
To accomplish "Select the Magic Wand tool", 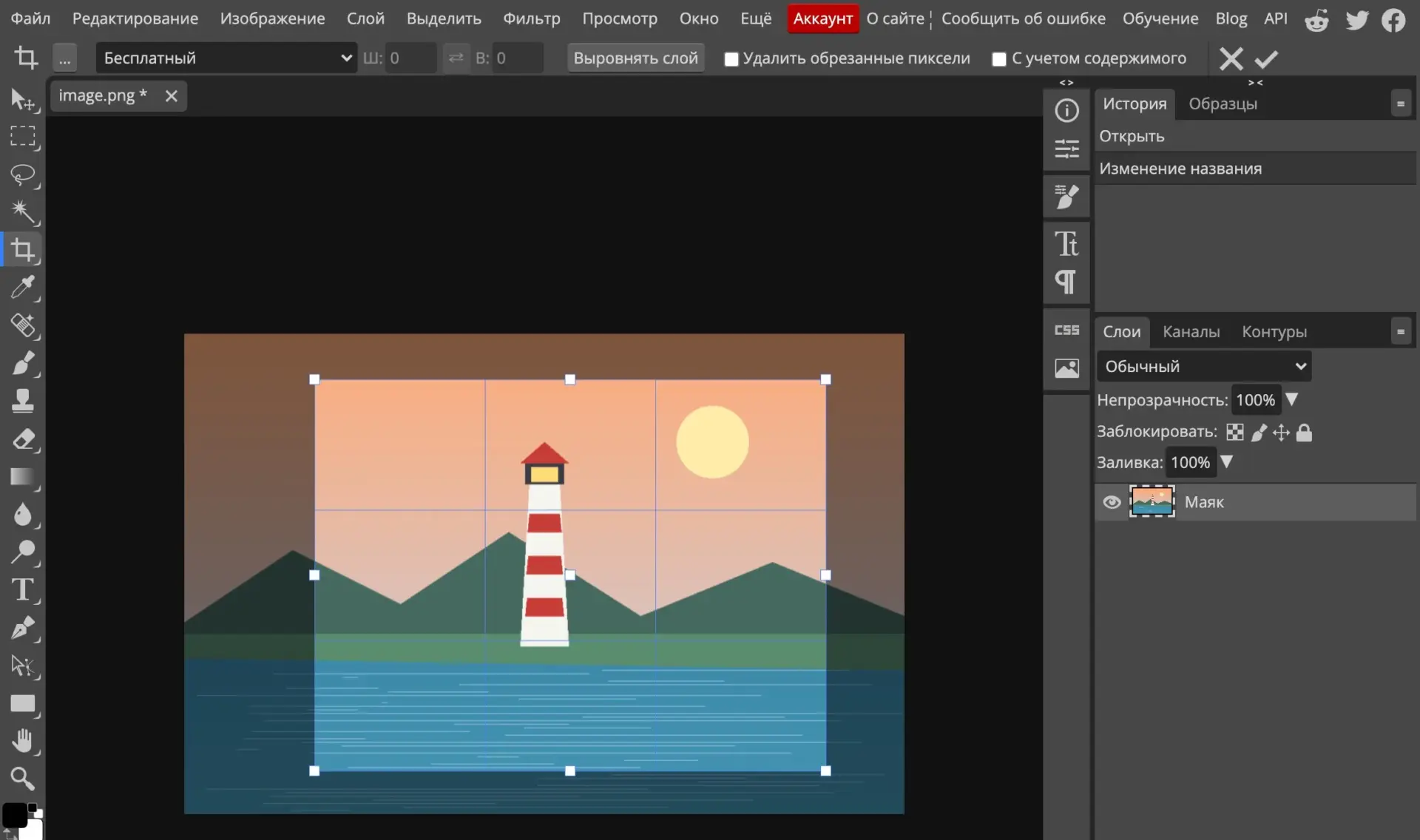I will 23,212.
